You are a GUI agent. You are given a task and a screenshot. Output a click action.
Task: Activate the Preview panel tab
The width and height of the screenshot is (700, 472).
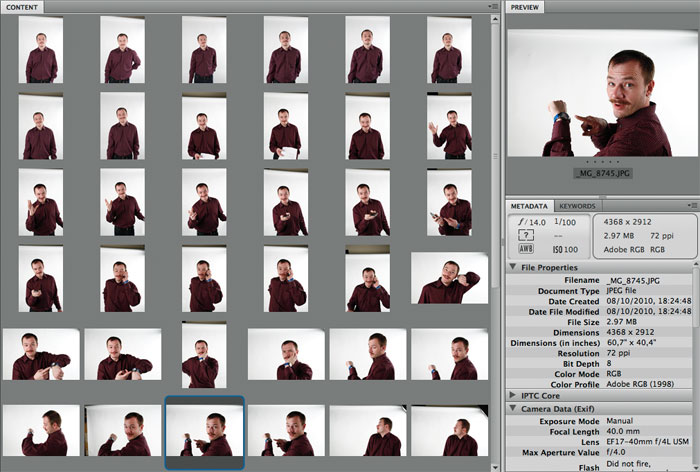point(526,6)
